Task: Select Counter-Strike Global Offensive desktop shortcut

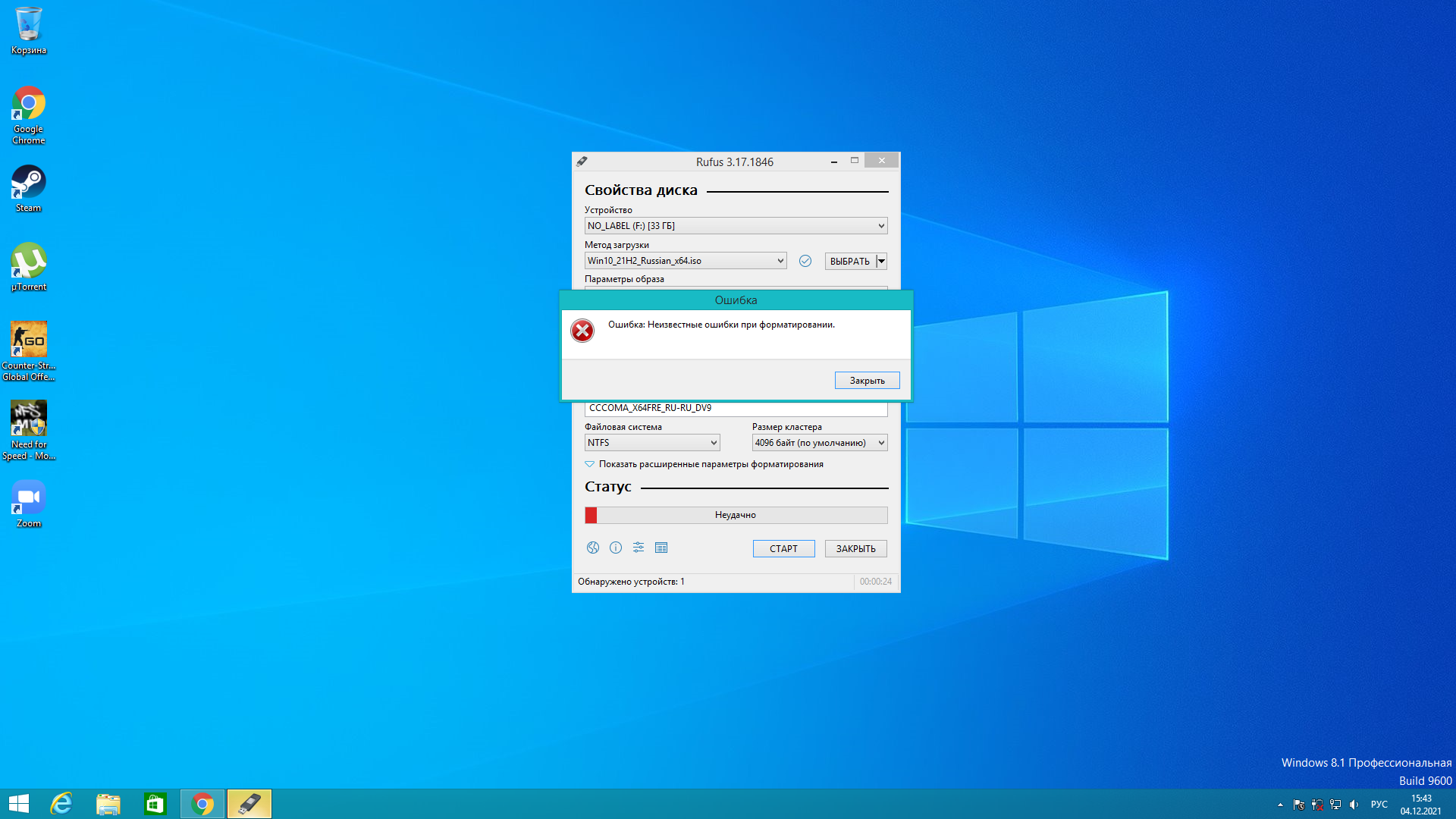Action: 29,351
